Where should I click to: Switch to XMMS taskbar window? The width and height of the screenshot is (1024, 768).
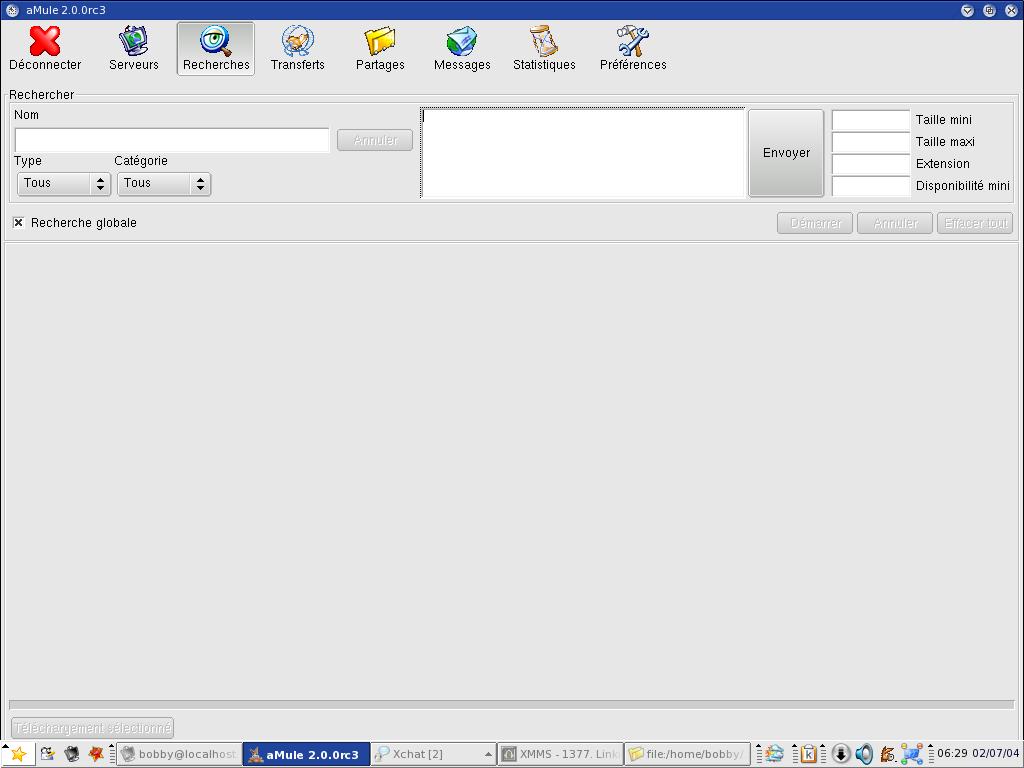pos(560,754)
